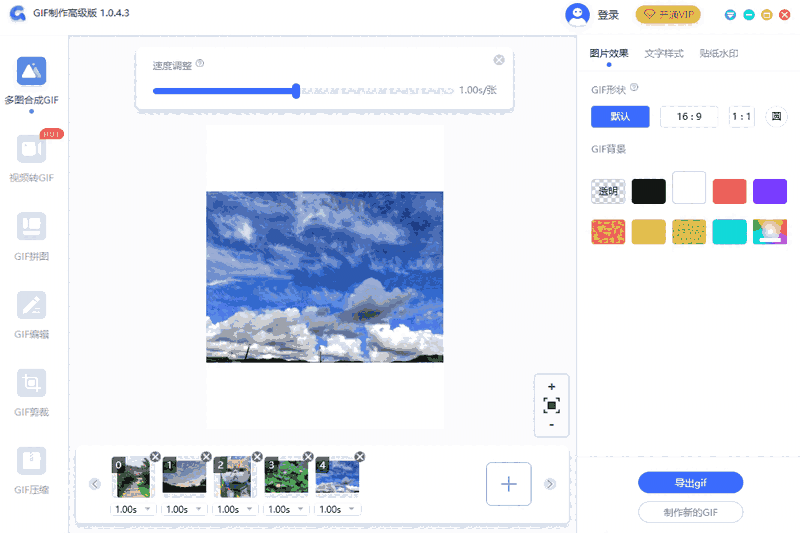Select frame 3 thumbnail
Screen dimensions: 800x533
click(286, 477)
